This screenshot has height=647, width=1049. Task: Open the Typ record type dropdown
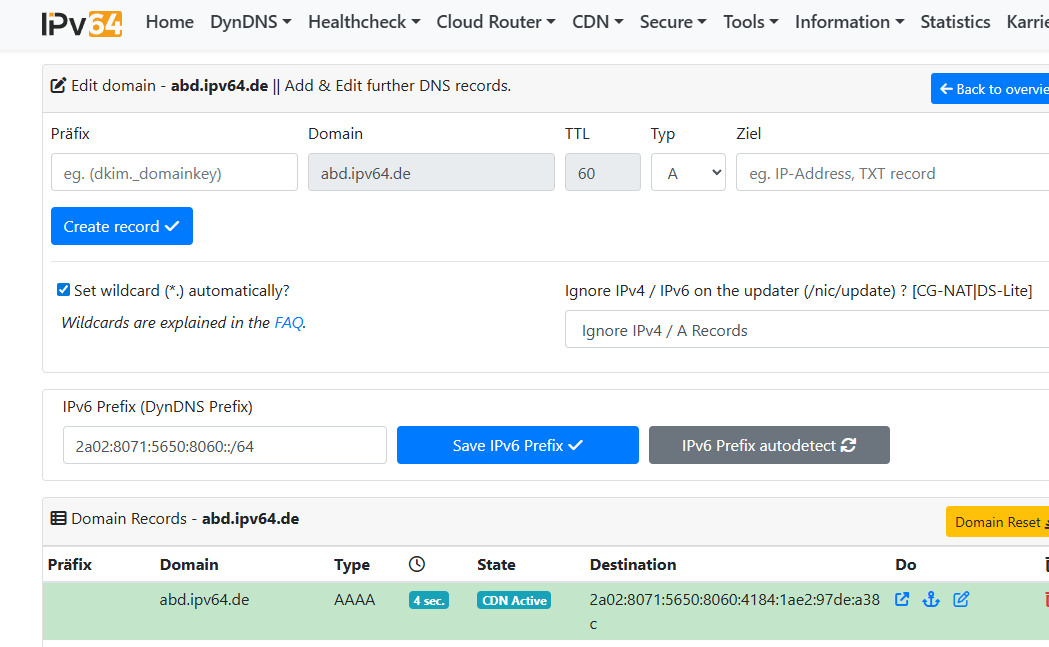coord(688,173)
